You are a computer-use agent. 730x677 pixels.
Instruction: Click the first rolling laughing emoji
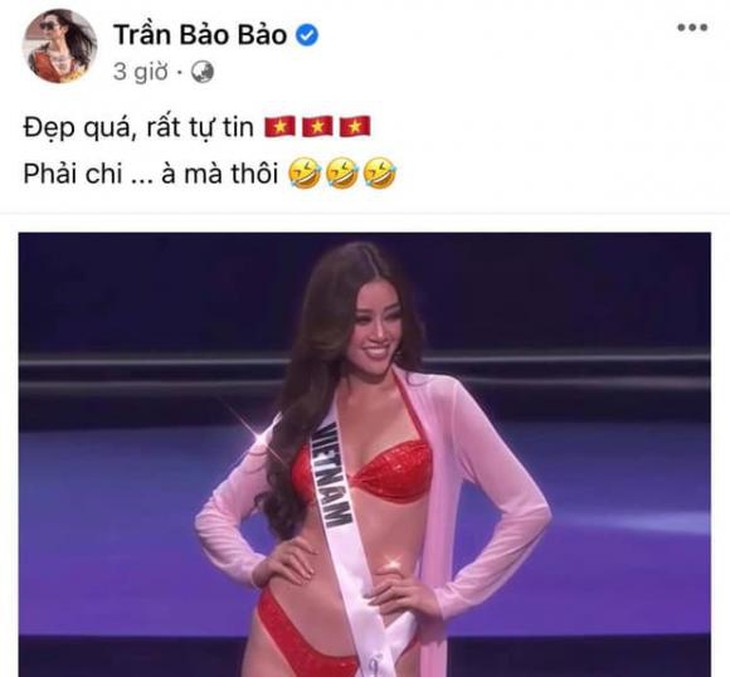coord(304,174)
